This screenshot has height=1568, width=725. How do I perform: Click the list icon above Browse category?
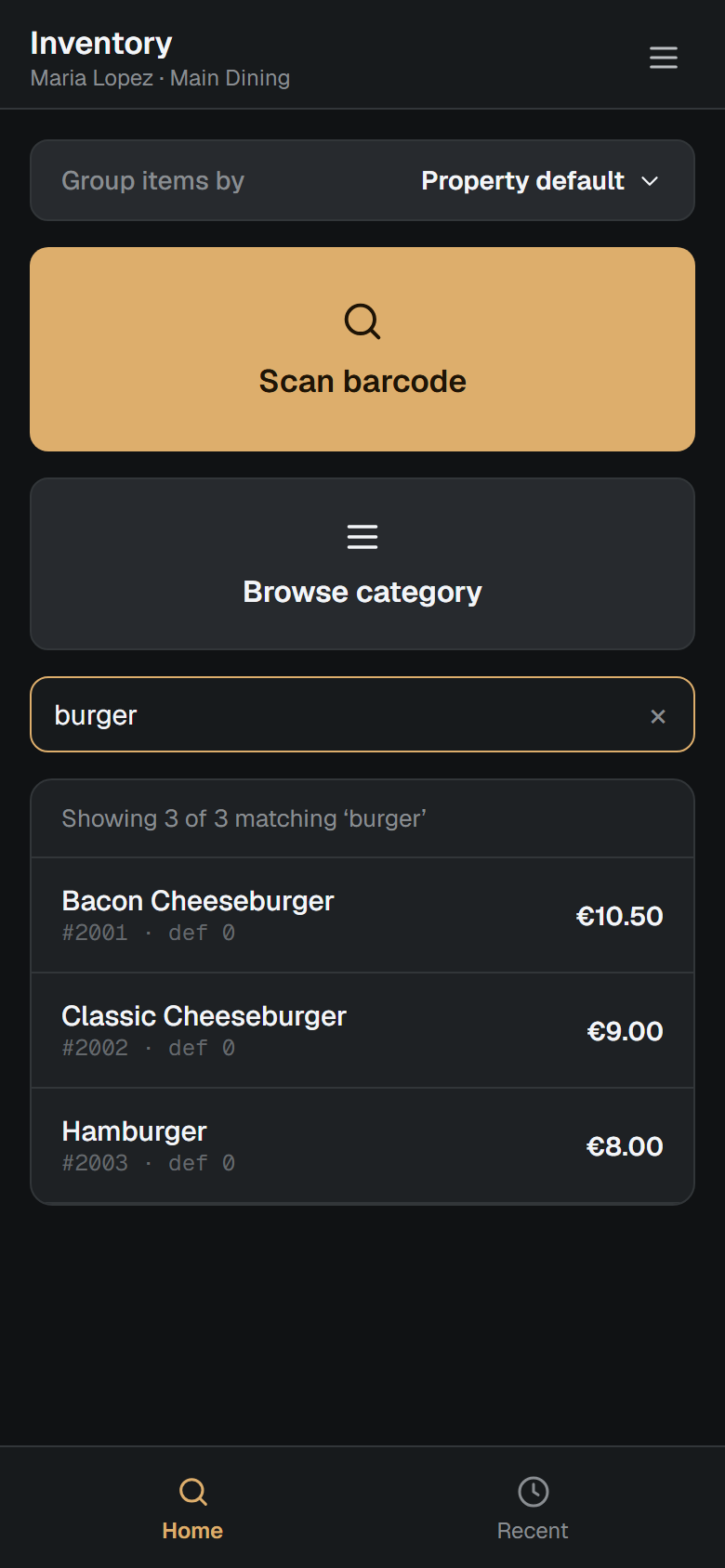[362, 537]
